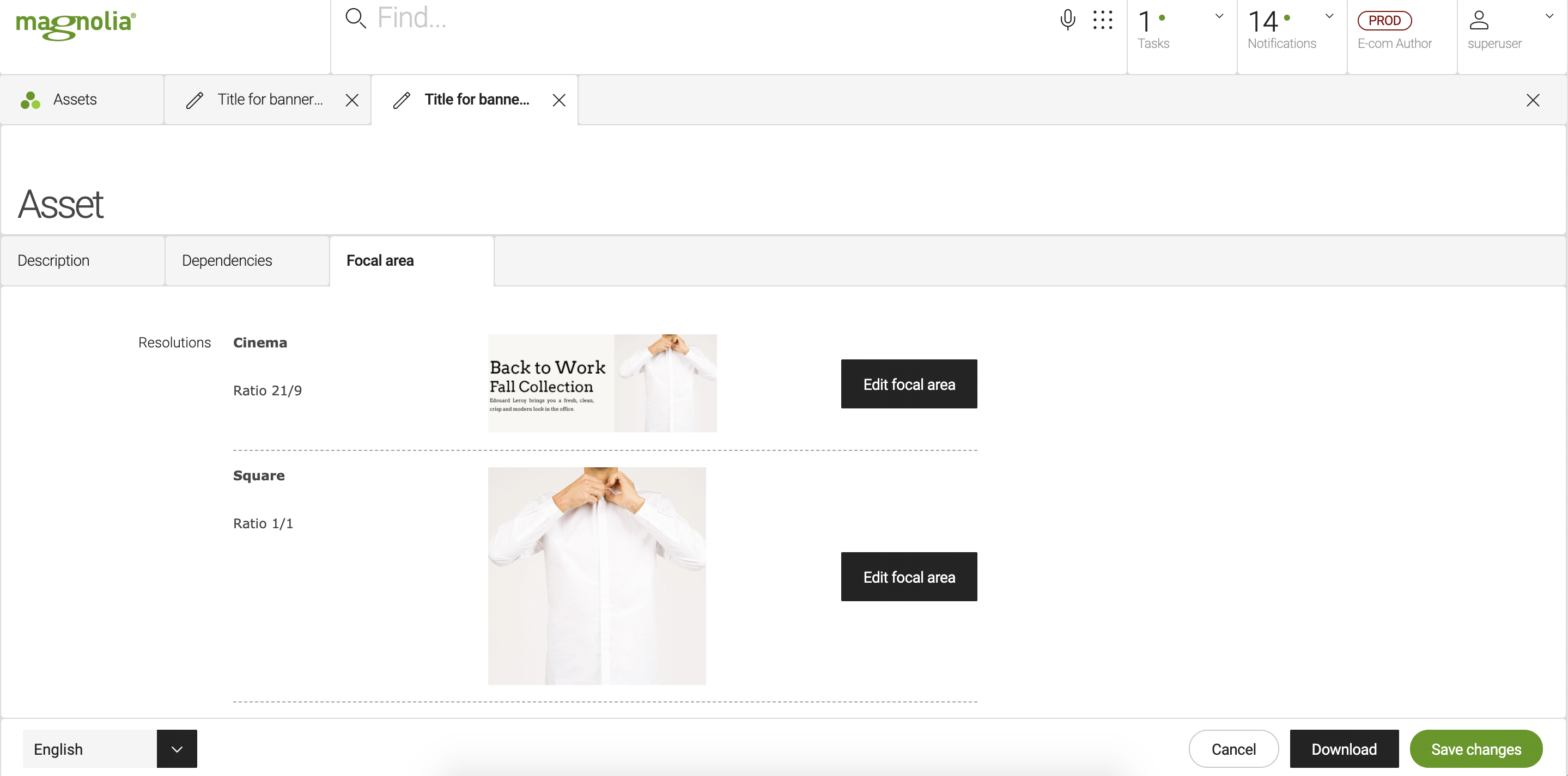This screenshot has height=776, width=1568.
Task: Open the English language dropdown arrow
Action: [x=177, y=749]
